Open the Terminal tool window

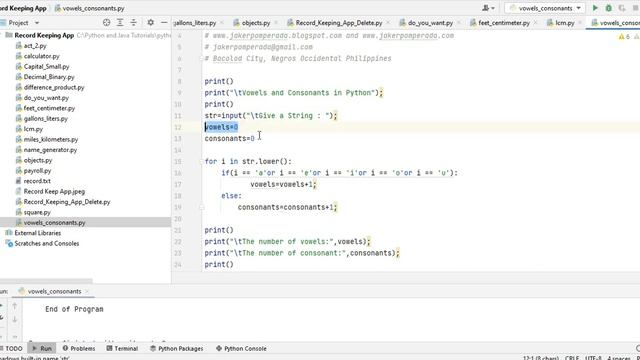(122, 349)
